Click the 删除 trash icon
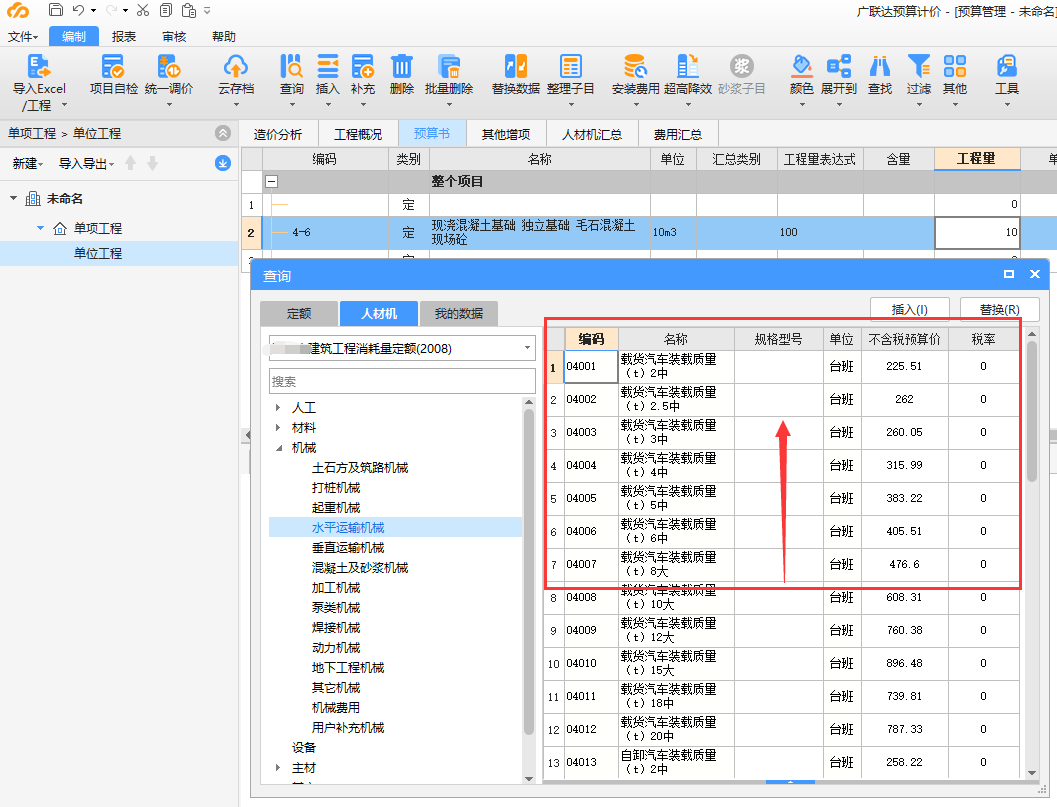This screenshot has height=807, width=1057. [x=401, y=67]
